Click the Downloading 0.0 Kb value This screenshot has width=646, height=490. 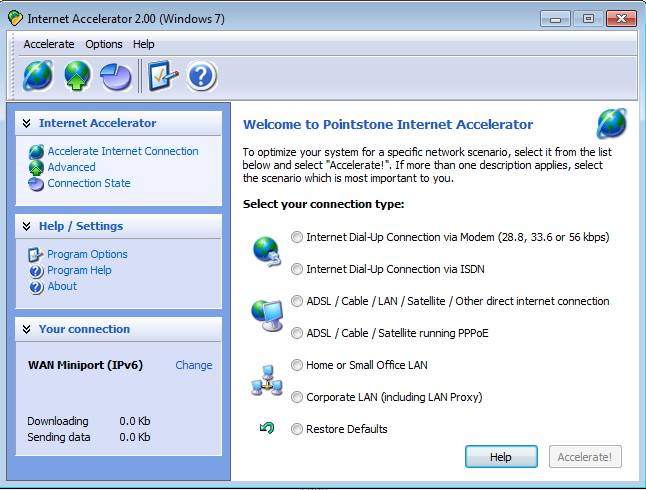point(135,421)
